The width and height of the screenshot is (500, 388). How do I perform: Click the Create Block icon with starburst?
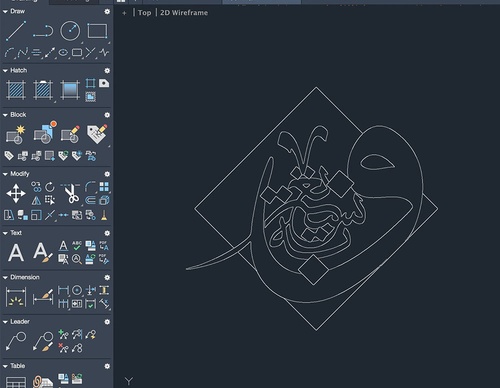click(x=16, y=135)
